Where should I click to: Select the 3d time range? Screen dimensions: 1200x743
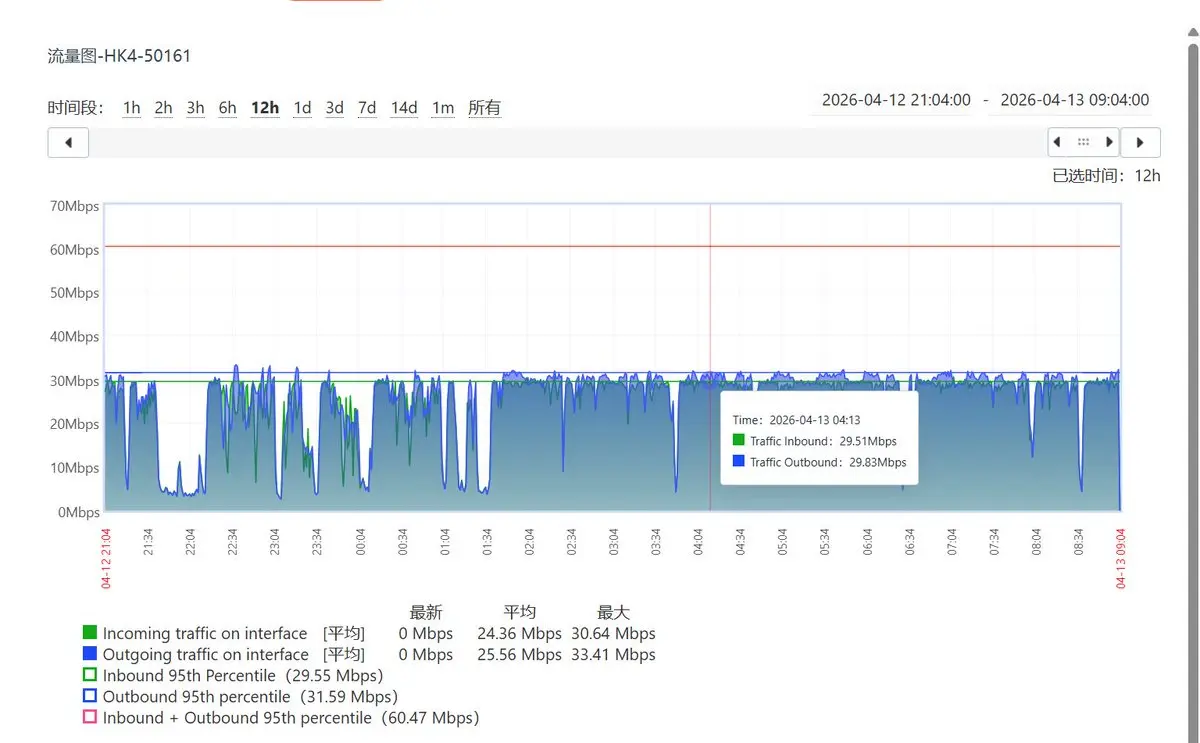[335, 108]
